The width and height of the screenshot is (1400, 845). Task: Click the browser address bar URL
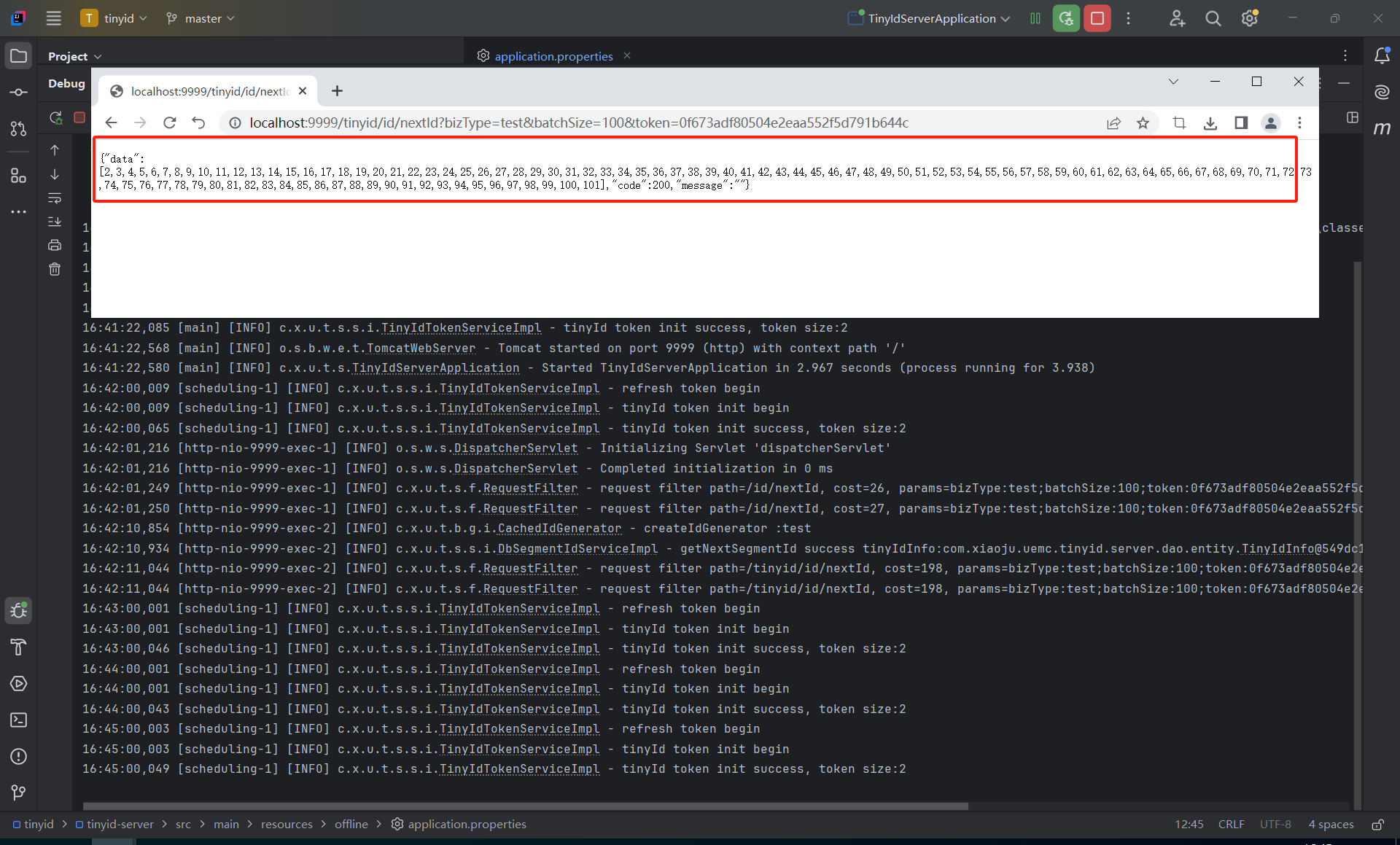(578, 122)
